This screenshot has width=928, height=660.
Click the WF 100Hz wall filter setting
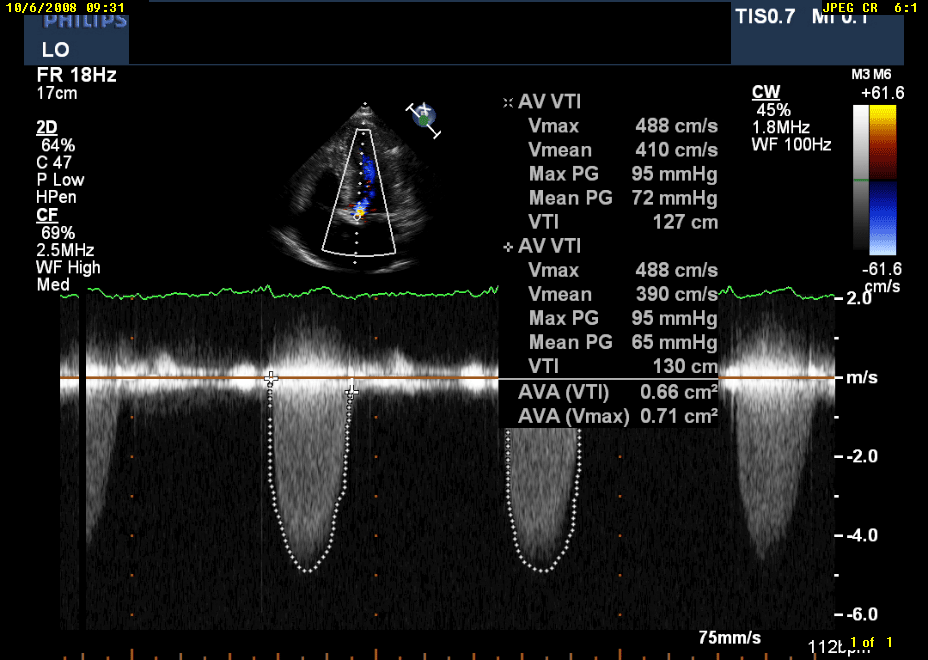click(790, 145)
